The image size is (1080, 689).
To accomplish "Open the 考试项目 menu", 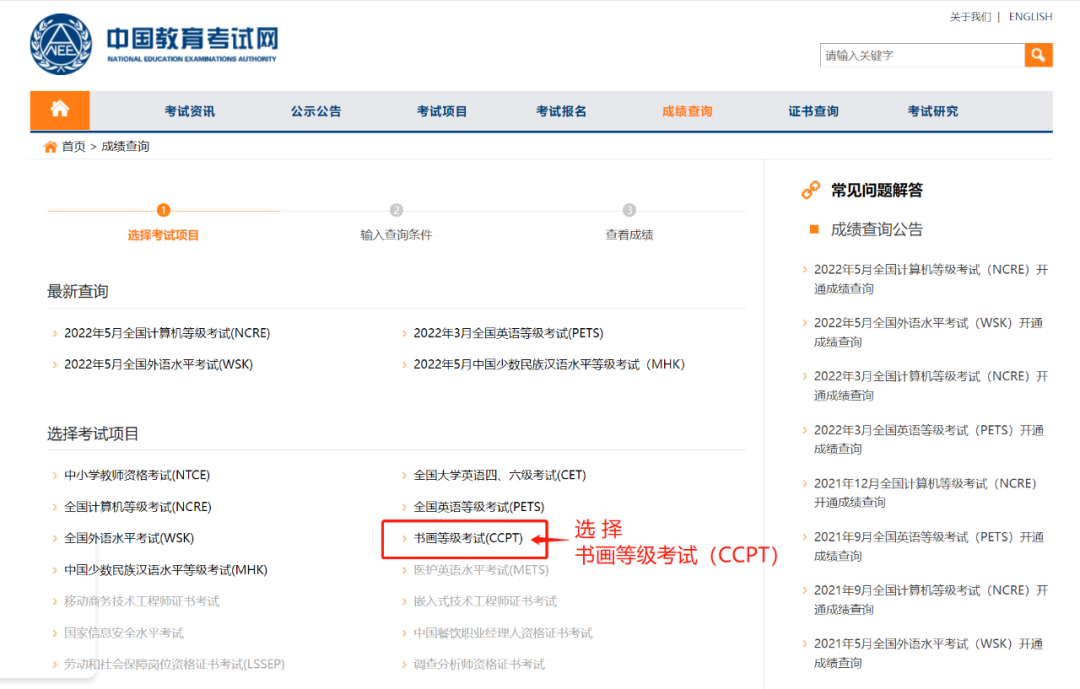I will point(442,111).
